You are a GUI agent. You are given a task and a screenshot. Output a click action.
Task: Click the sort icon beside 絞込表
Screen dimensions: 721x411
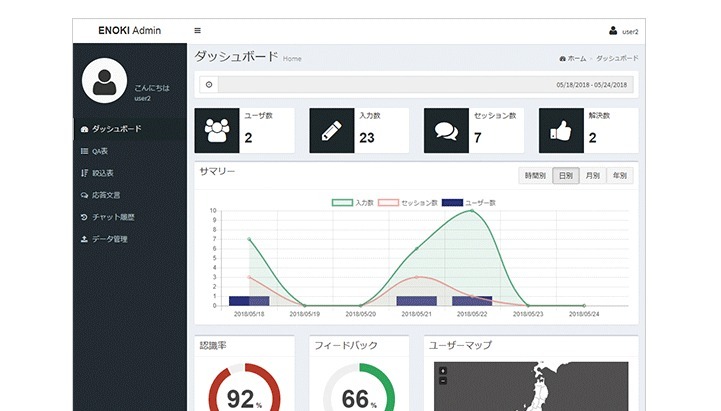pos(84,173)
